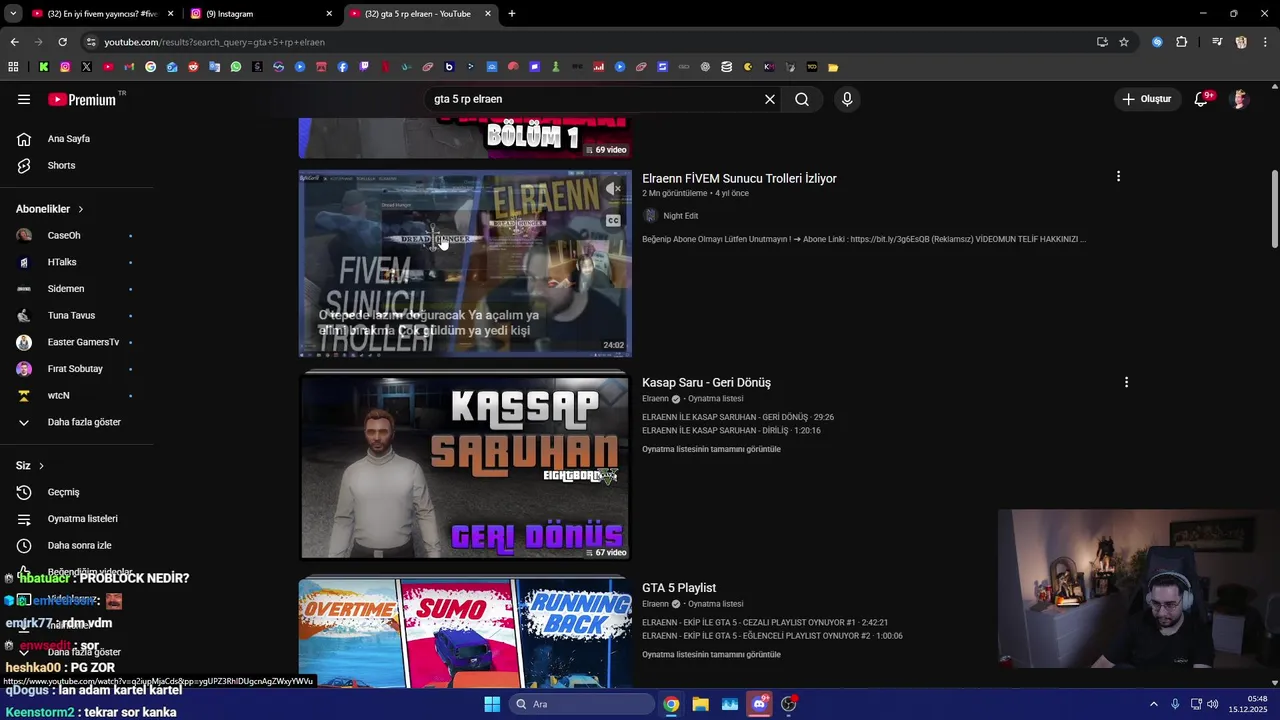
Task: Open Discord from the taskbar
Action: click(x=759, y=704)
